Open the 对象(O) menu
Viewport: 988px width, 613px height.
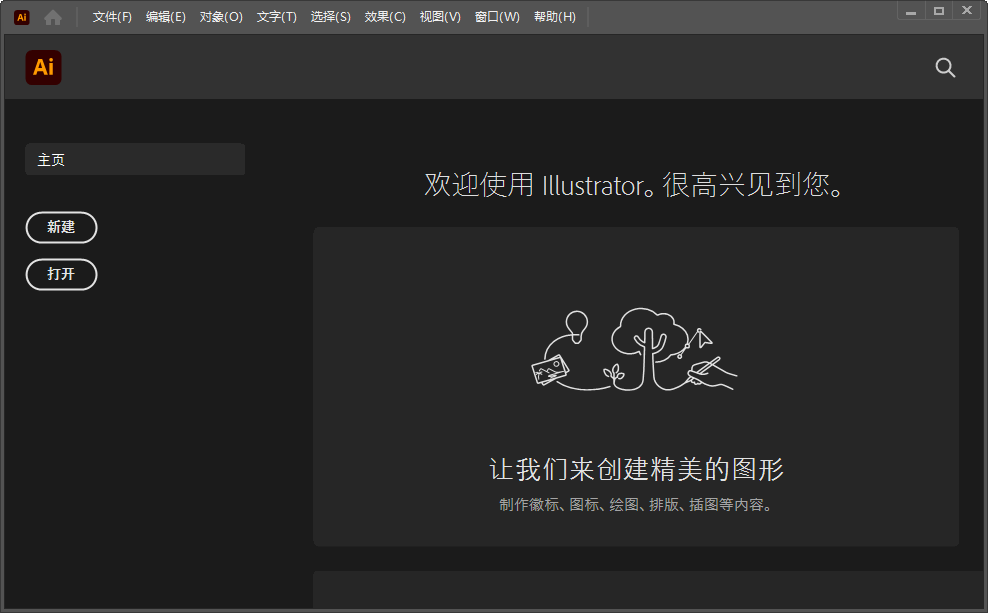220,16
